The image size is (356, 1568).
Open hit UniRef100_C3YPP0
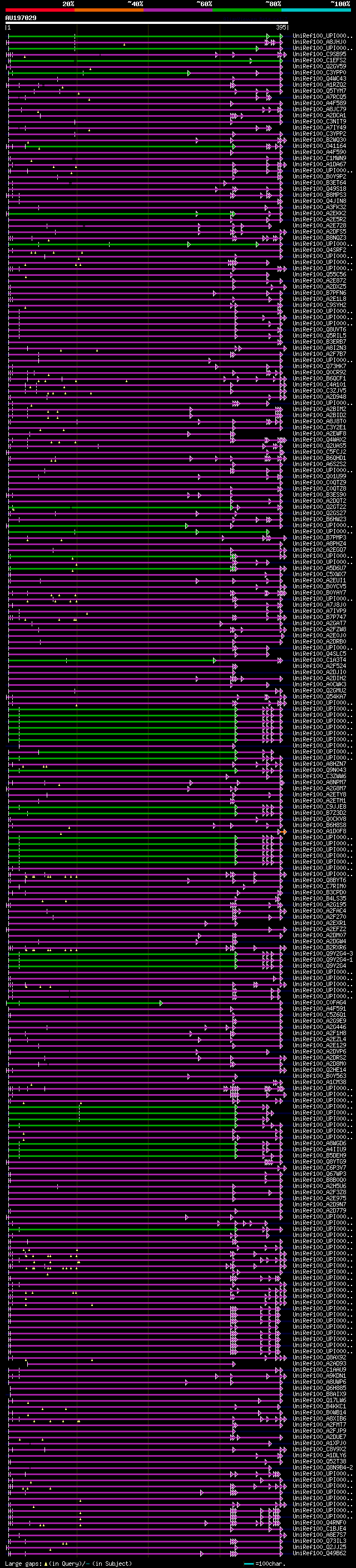(319, 72)
